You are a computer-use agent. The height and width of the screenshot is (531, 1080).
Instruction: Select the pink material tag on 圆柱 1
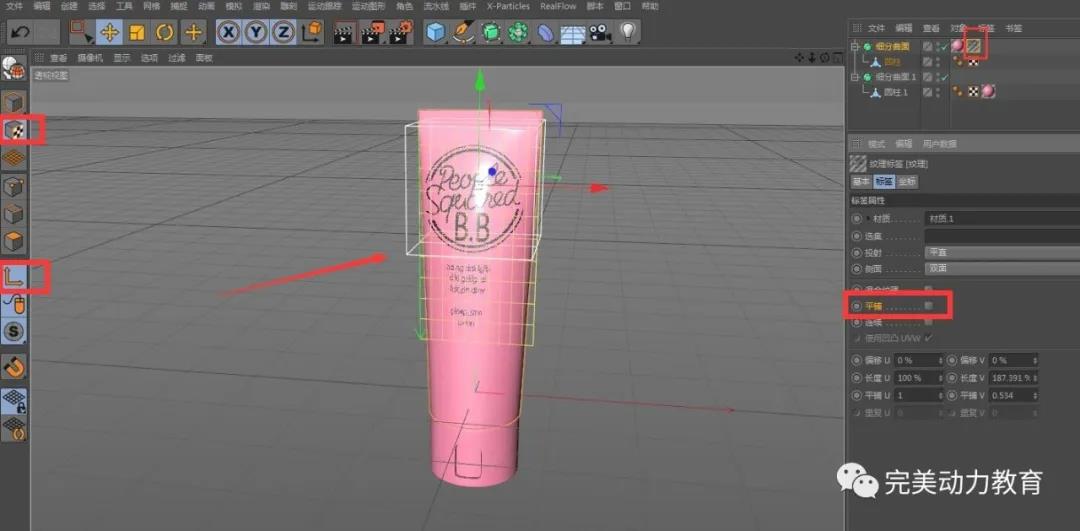pyautogui.click(x=988, y=92)
